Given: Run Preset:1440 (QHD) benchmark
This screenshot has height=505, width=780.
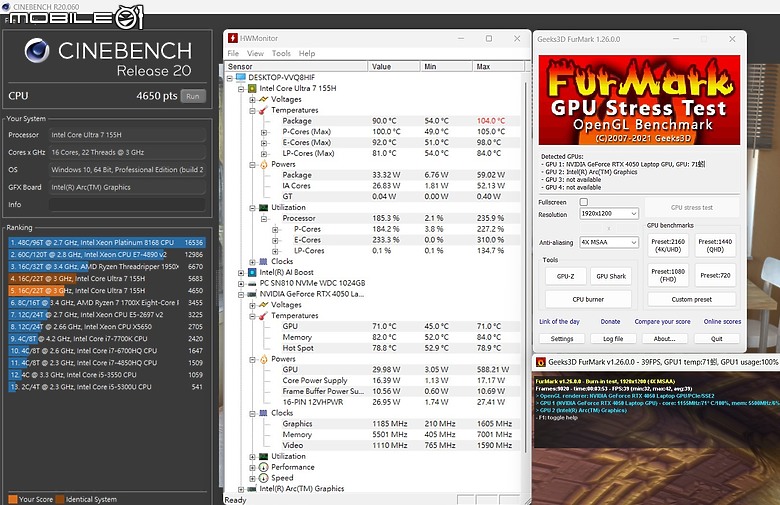Looking at the screenshot, I should 715,245.
